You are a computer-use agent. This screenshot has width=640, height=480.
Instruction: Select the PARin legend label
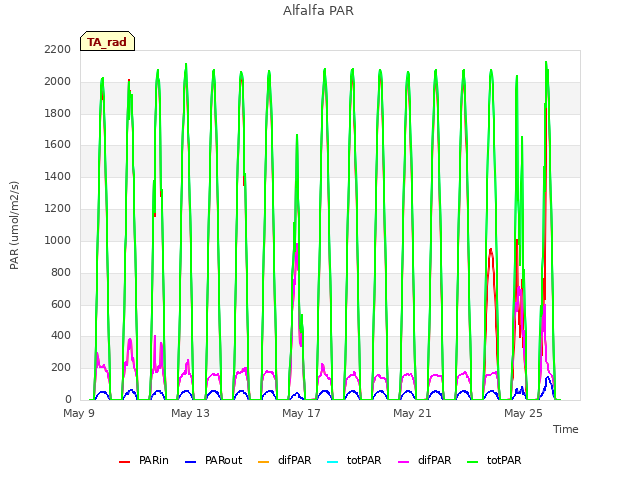click(x=153, y=460)
